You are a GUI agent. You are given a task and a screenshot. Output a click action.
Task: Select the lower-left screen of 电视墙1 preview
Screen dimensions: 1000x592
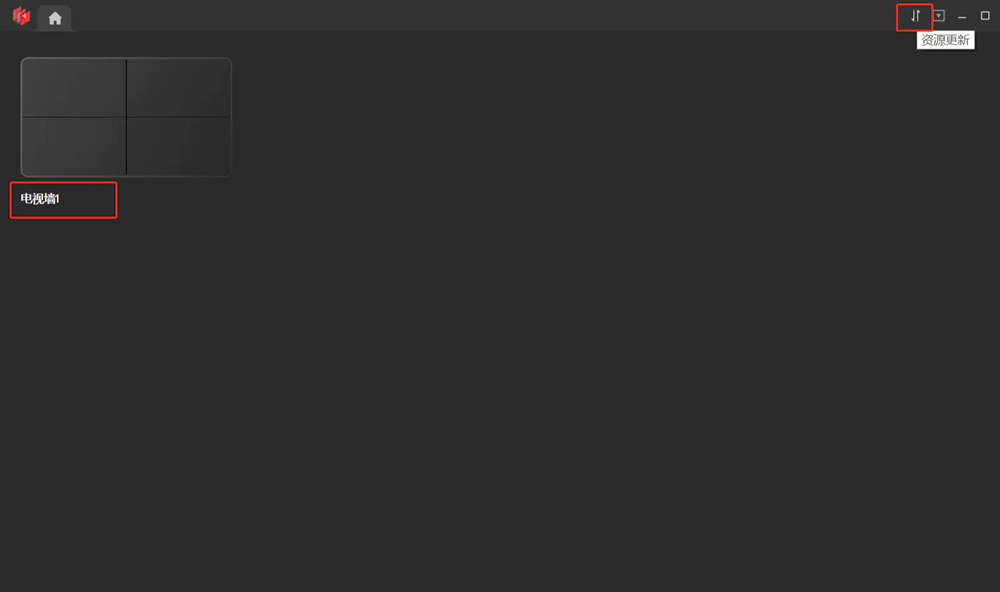point(74,146)
